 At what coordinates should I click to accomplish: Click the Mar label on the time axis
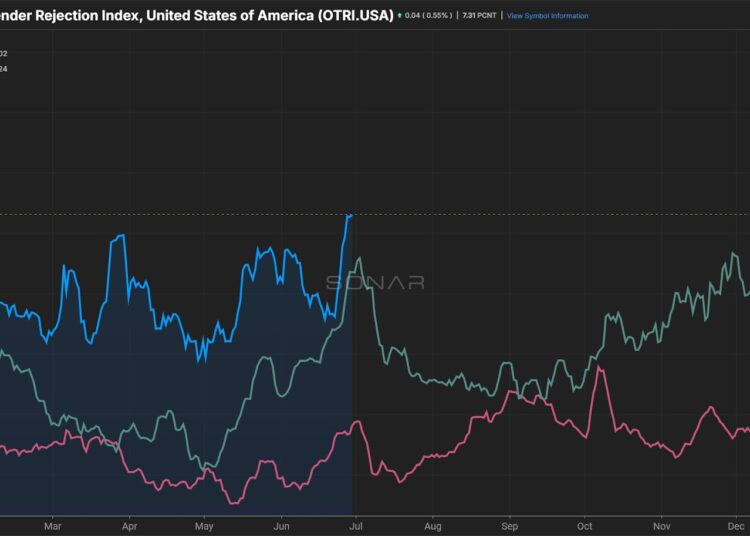tap(54, 525)
